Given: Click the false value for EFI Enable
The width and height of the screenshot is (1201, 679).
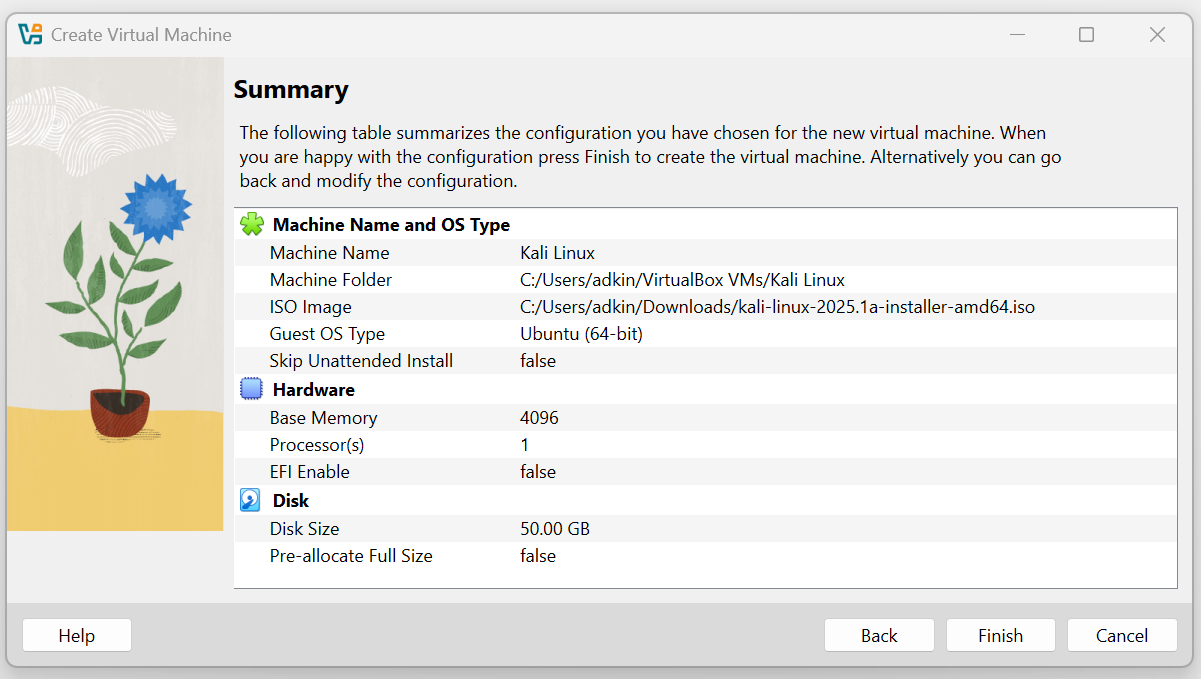Looking at the screenshot, I should (x=538, y=472).
